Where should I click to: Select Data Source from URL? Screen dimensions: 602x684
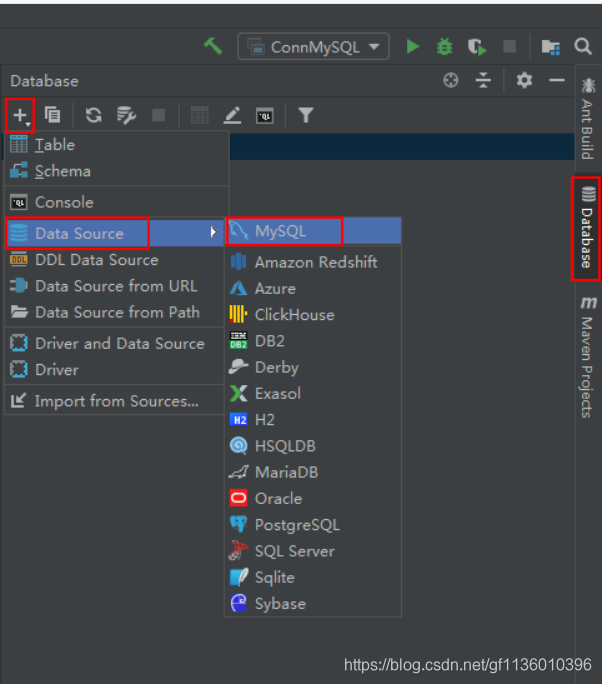click(114, 286)
